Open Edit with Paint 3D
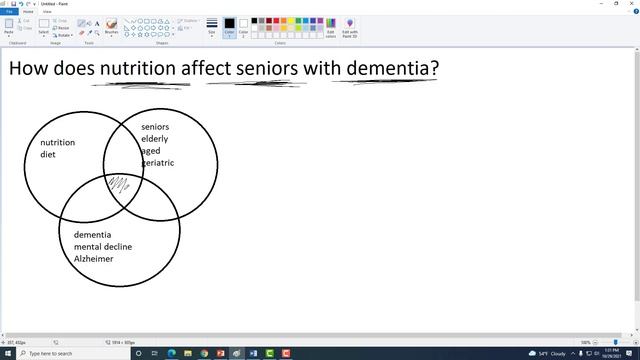This screenshot has height=360, width=640. [x=350, y=28]
